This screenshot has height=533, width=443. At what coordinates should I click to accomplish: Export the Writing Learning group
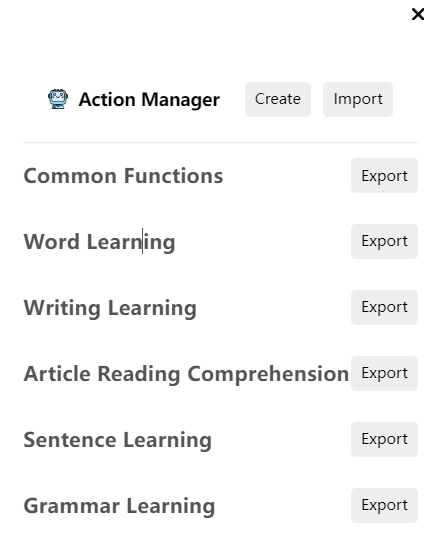[x=384, y=307]
